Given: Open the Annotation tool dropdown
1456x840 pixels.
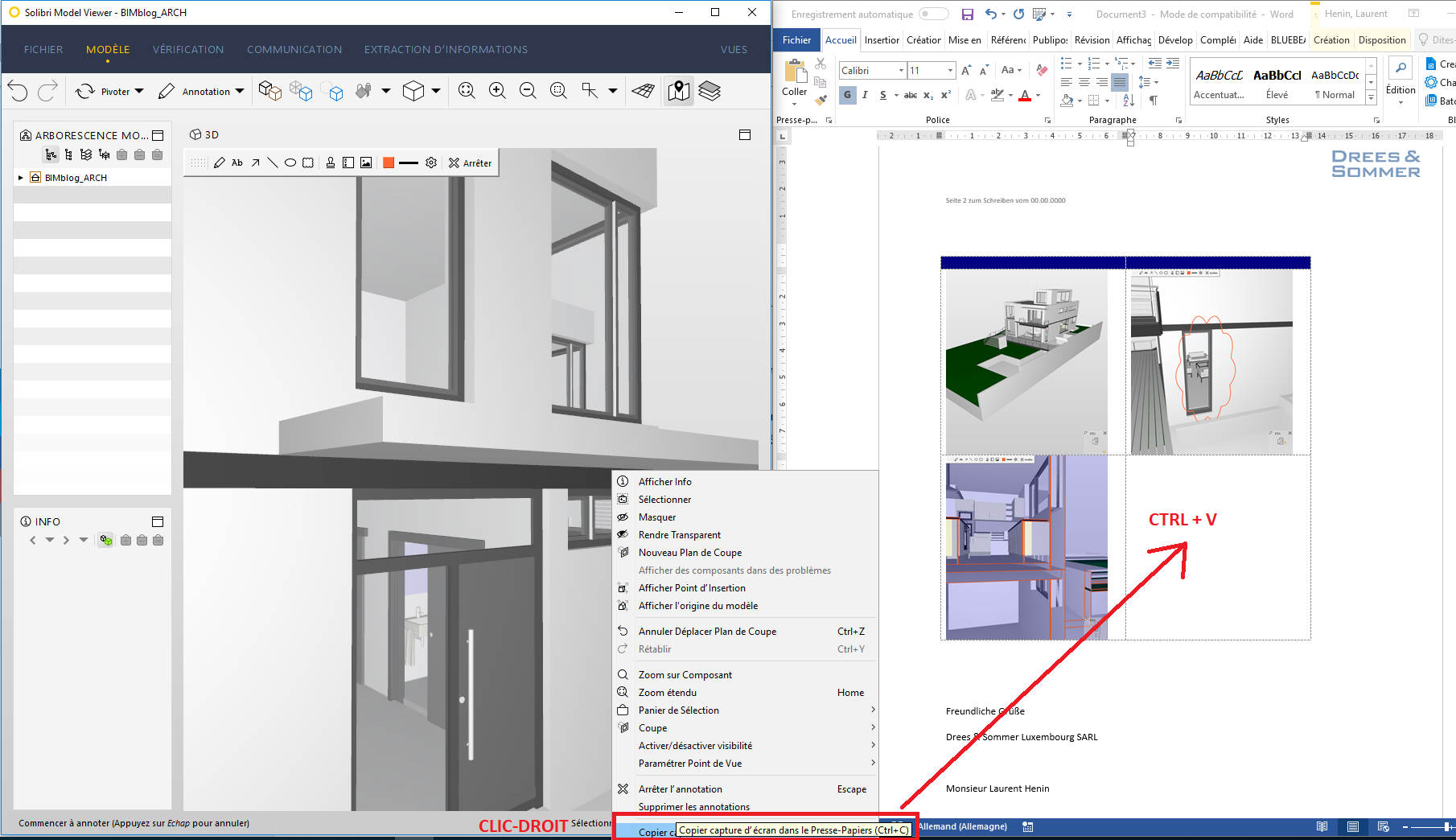Looking at the screenshot, I should [x=240, y=91].
